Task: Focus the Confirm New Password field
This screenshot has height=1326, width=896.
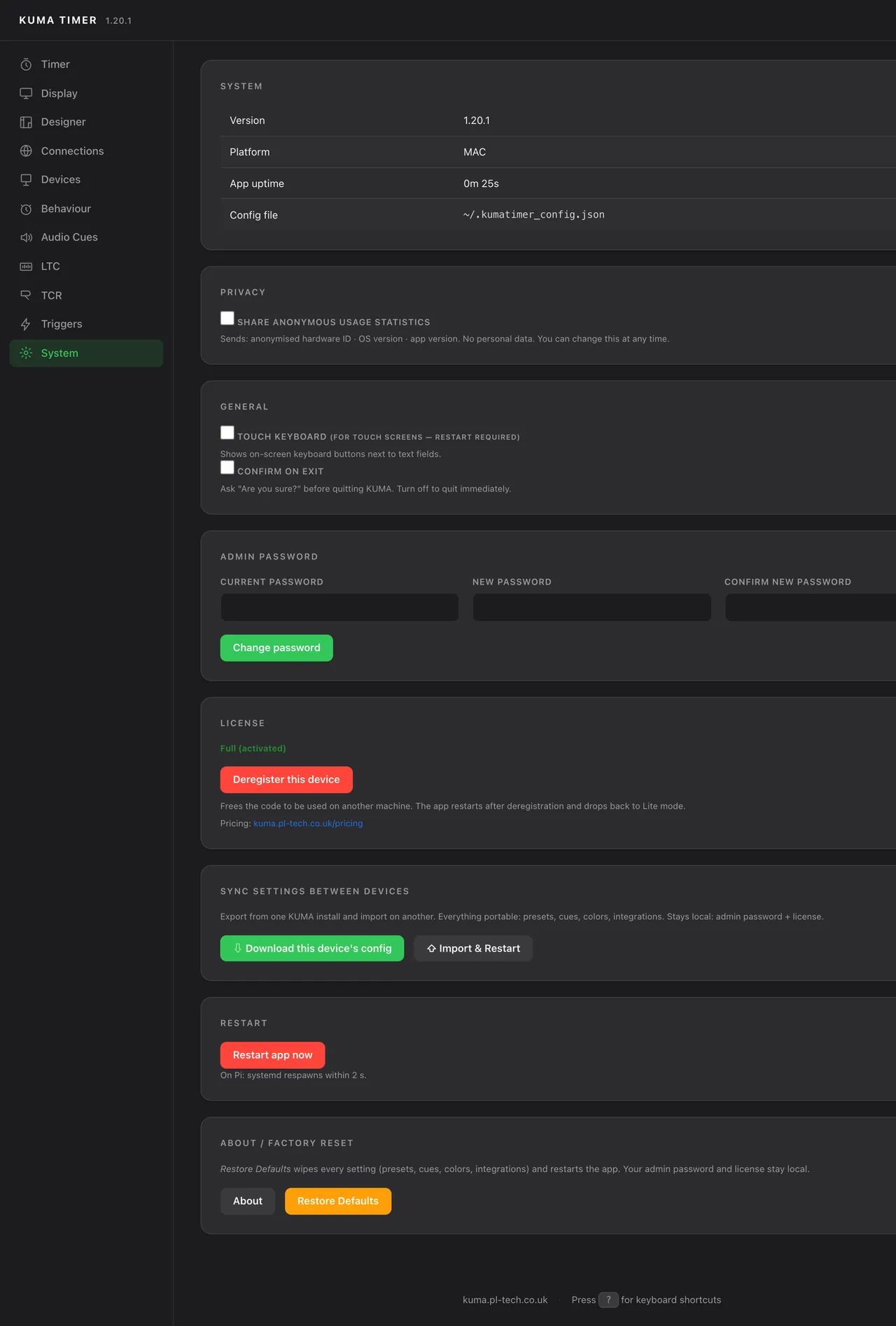Action: click(811, 608)
